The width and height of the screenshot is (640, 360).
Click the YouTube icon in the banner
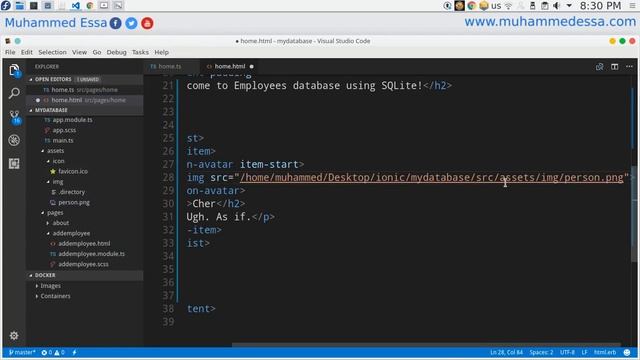coord(147,23)
